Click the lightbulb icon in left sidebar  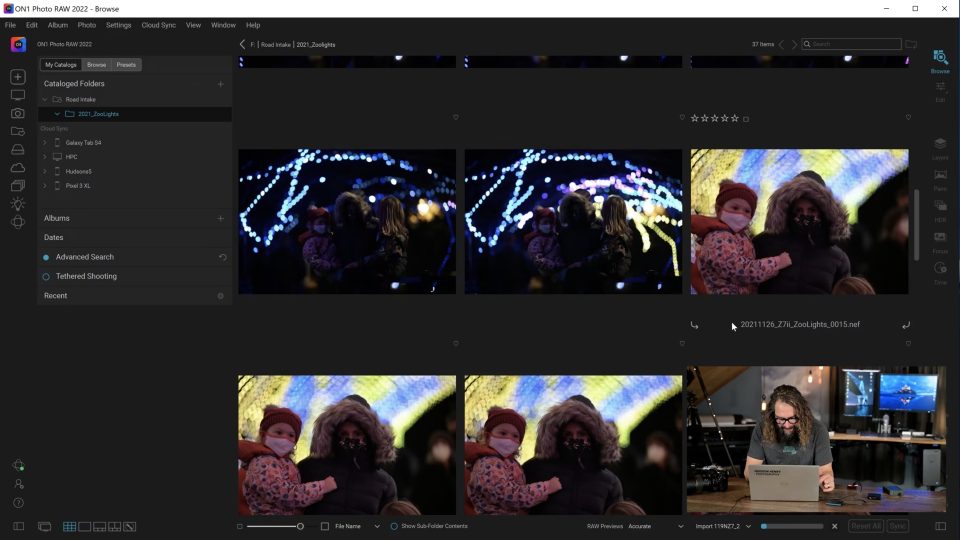click(18, 204)
